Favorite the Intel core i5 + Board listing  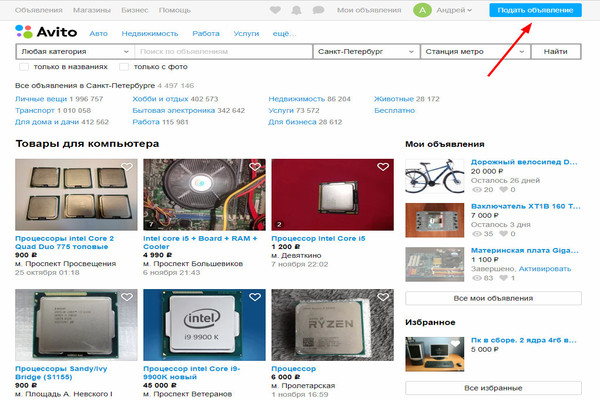coord(255,167)
